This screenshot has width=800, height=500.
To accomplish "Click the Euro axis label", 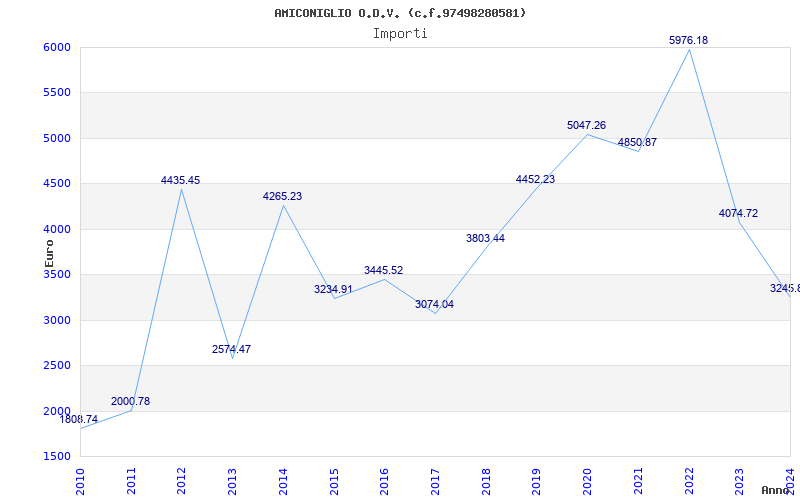I will coord(49,253).
